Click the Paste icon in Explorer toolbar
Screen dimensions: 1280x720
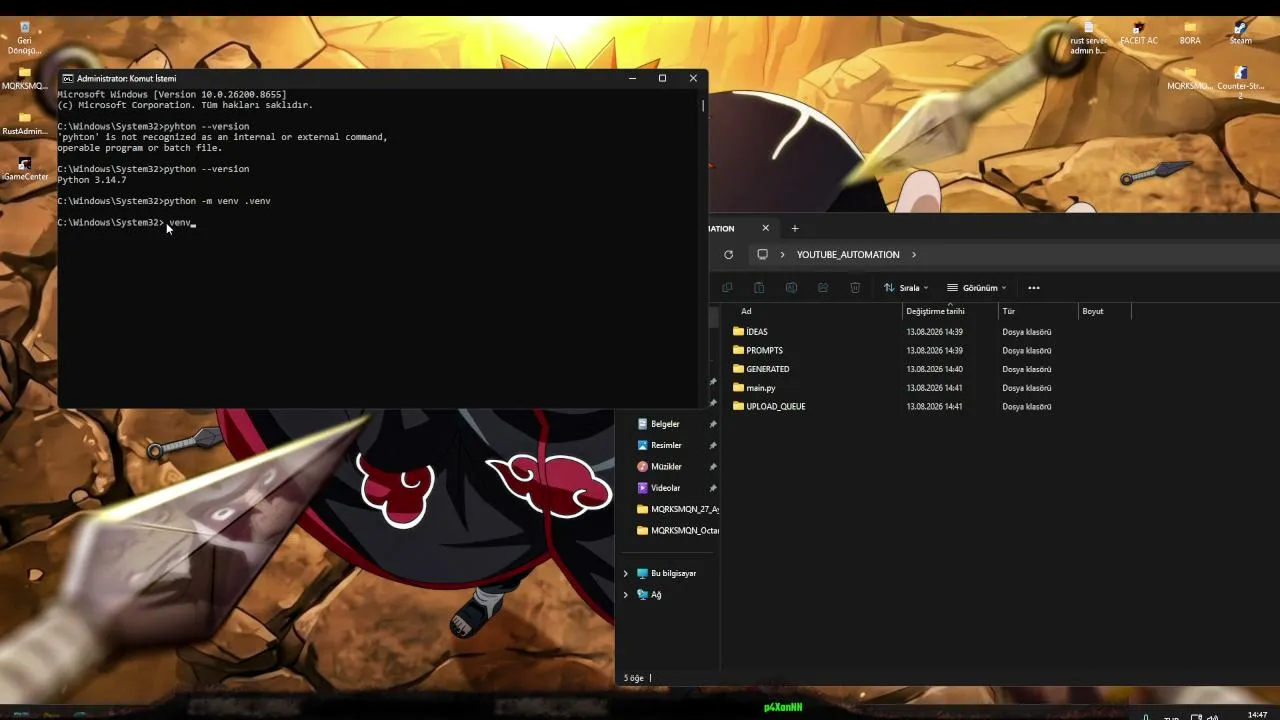(759, 288)
